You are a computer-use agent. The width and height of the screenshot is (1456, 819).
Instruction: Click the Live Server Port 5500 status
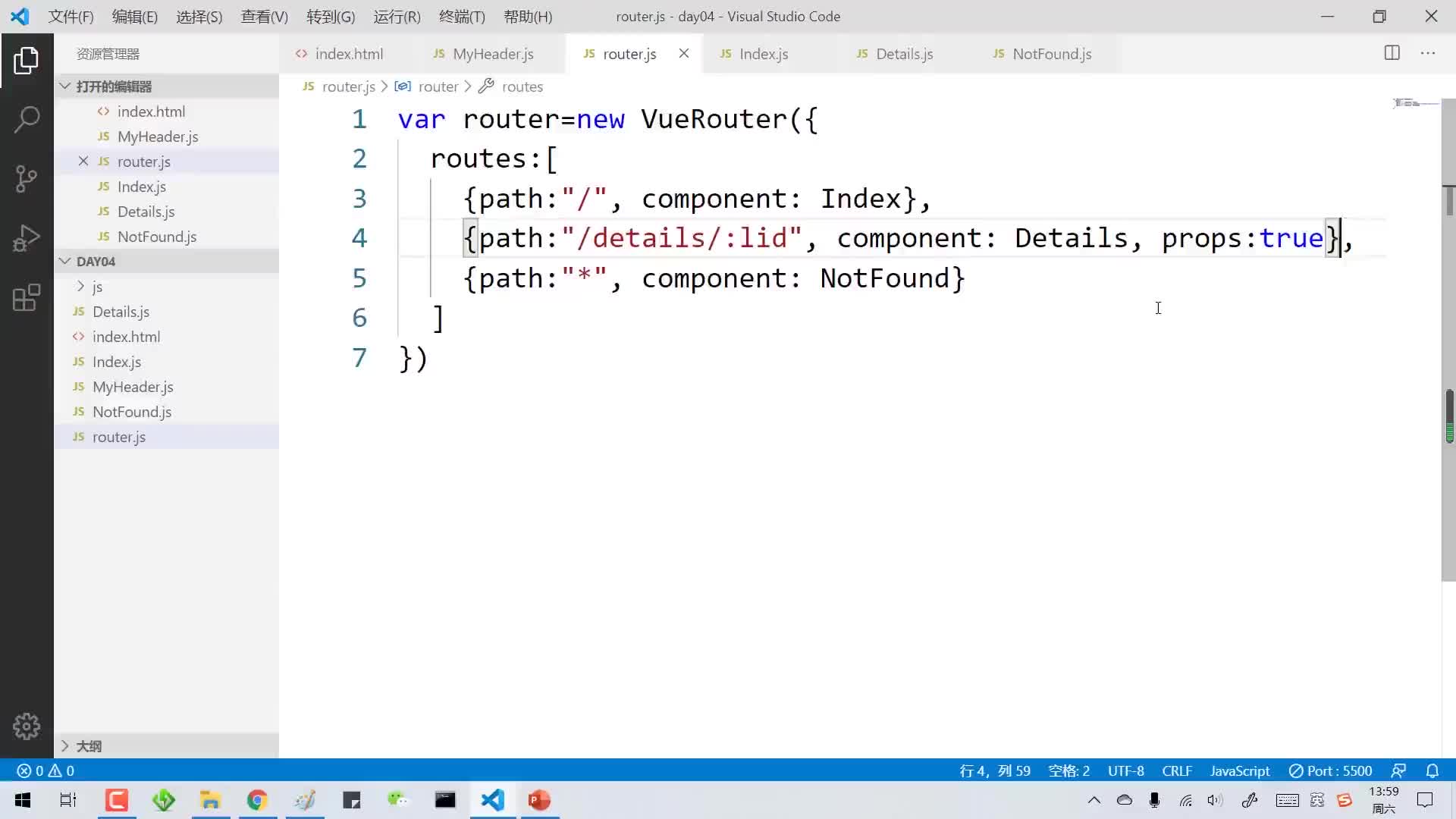click(1331, 770)
